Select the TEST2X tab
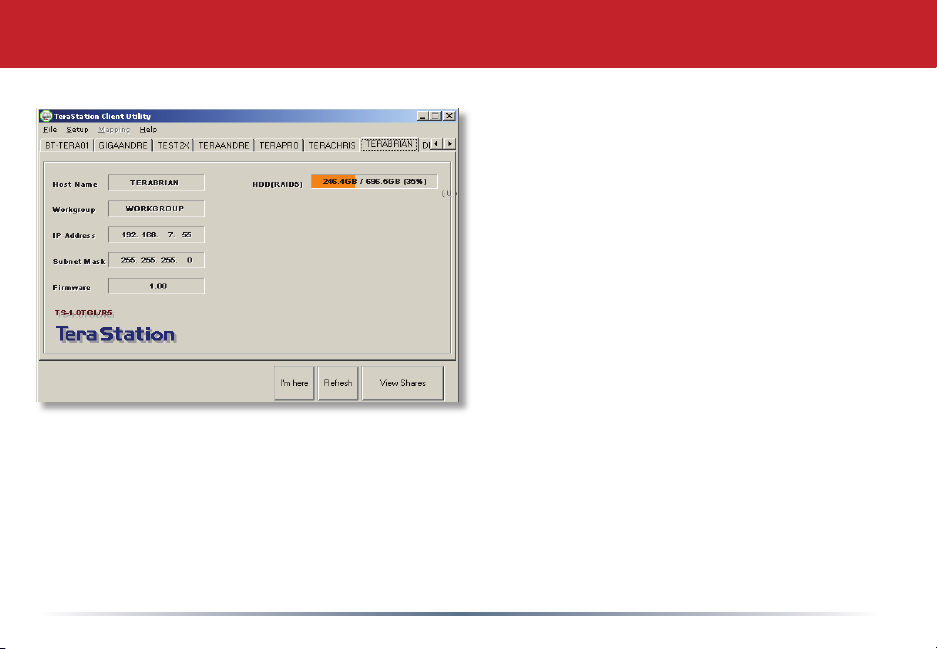This screenshot has height=649, width=937. (x=173, y=145)
